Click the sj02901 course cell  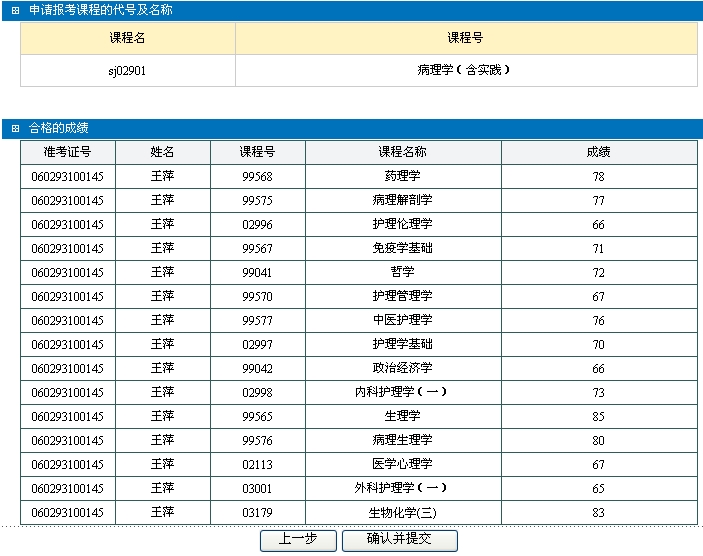(x=128, y=71)
